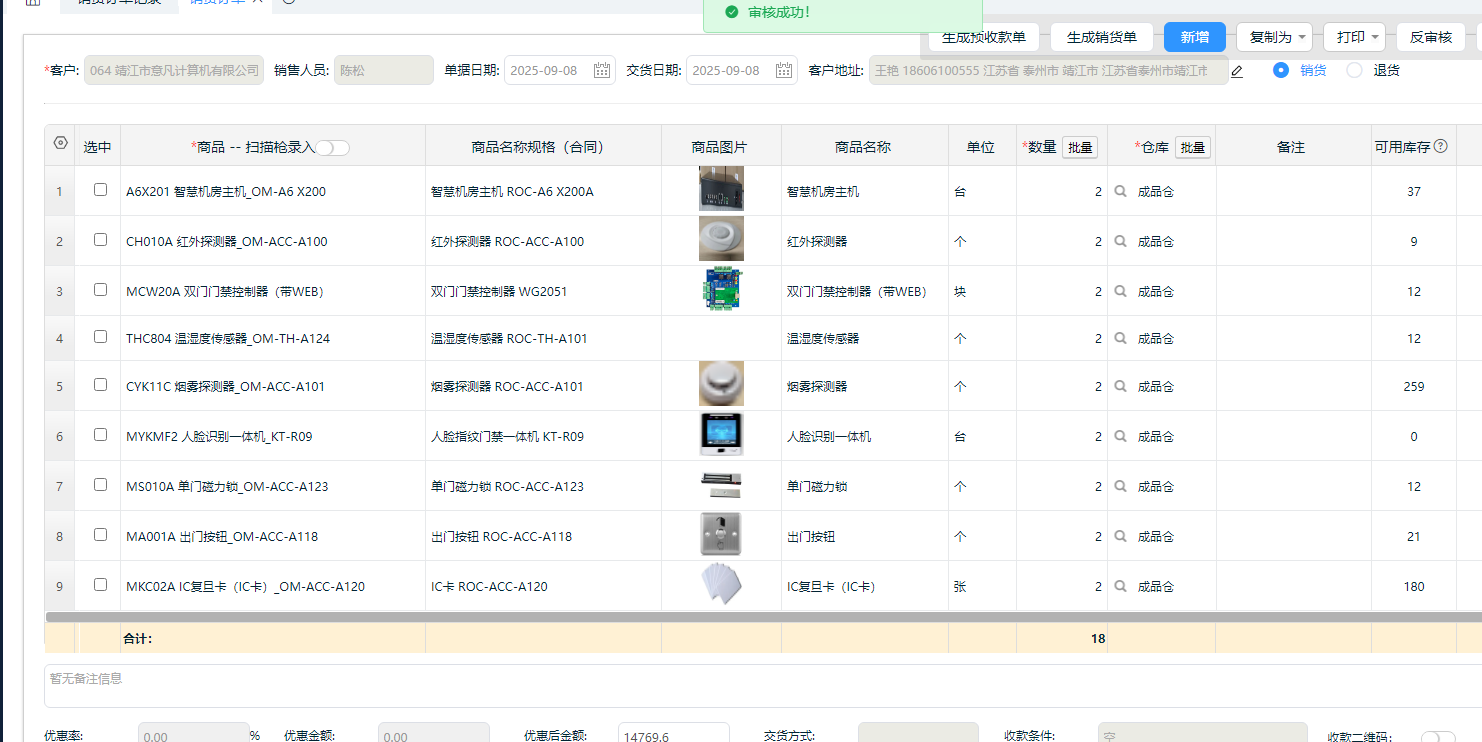Click 批量 button beside 数量 header

pyautogui.click(x=1080, y=147)
